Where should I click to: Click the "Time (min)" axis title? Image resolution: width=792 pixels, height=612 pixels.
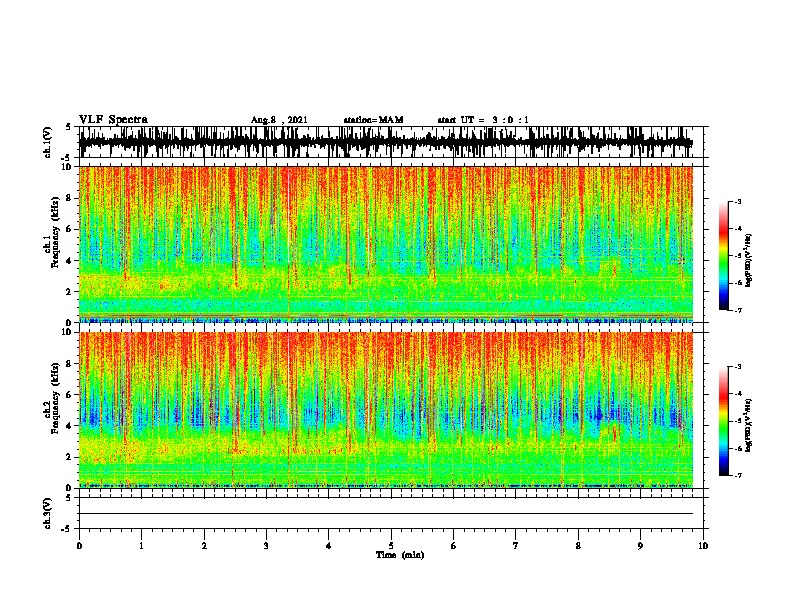coord(400,555)
